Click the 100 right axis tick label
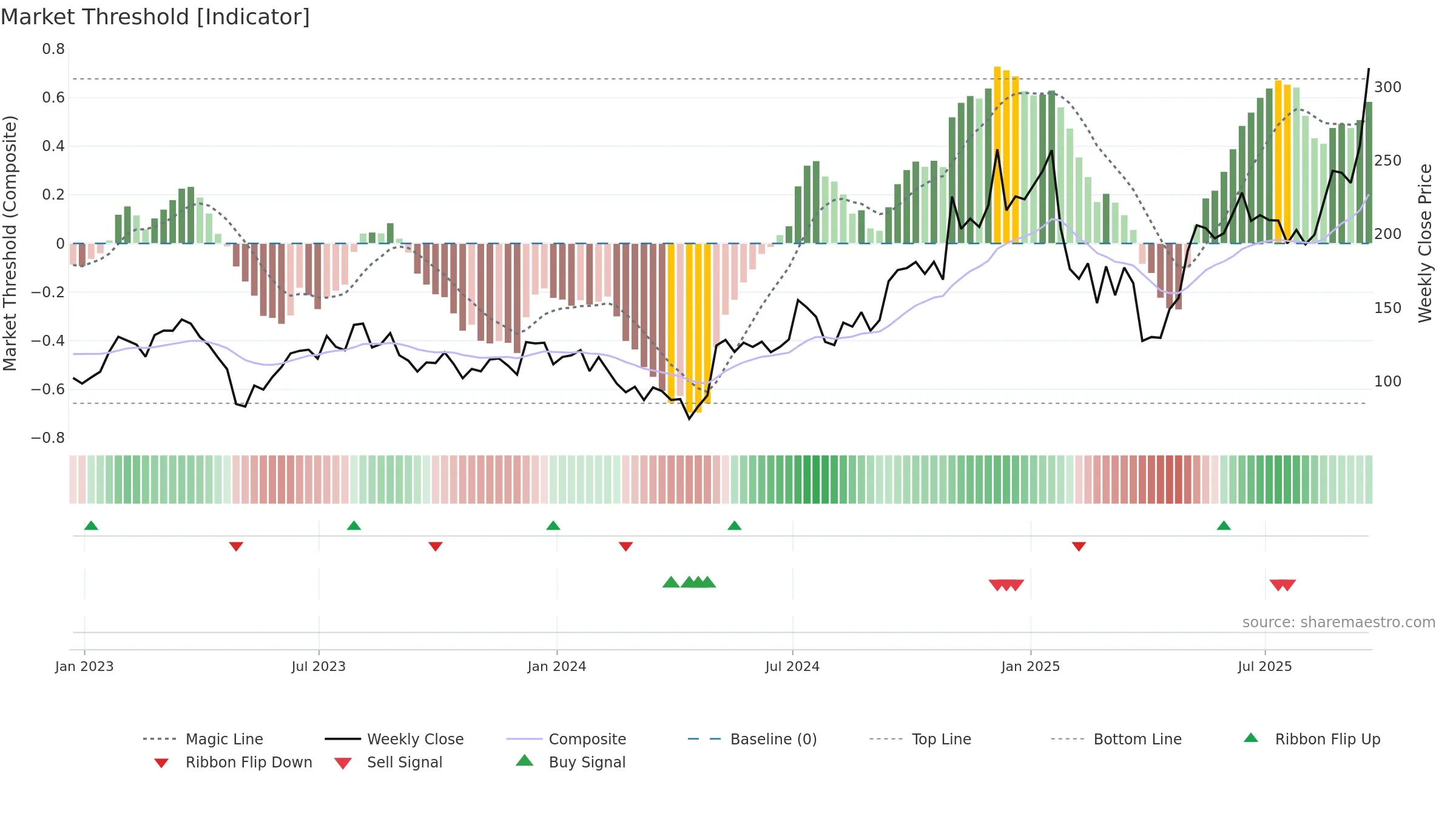The image size is (1456, 819). click(1388, 382)
